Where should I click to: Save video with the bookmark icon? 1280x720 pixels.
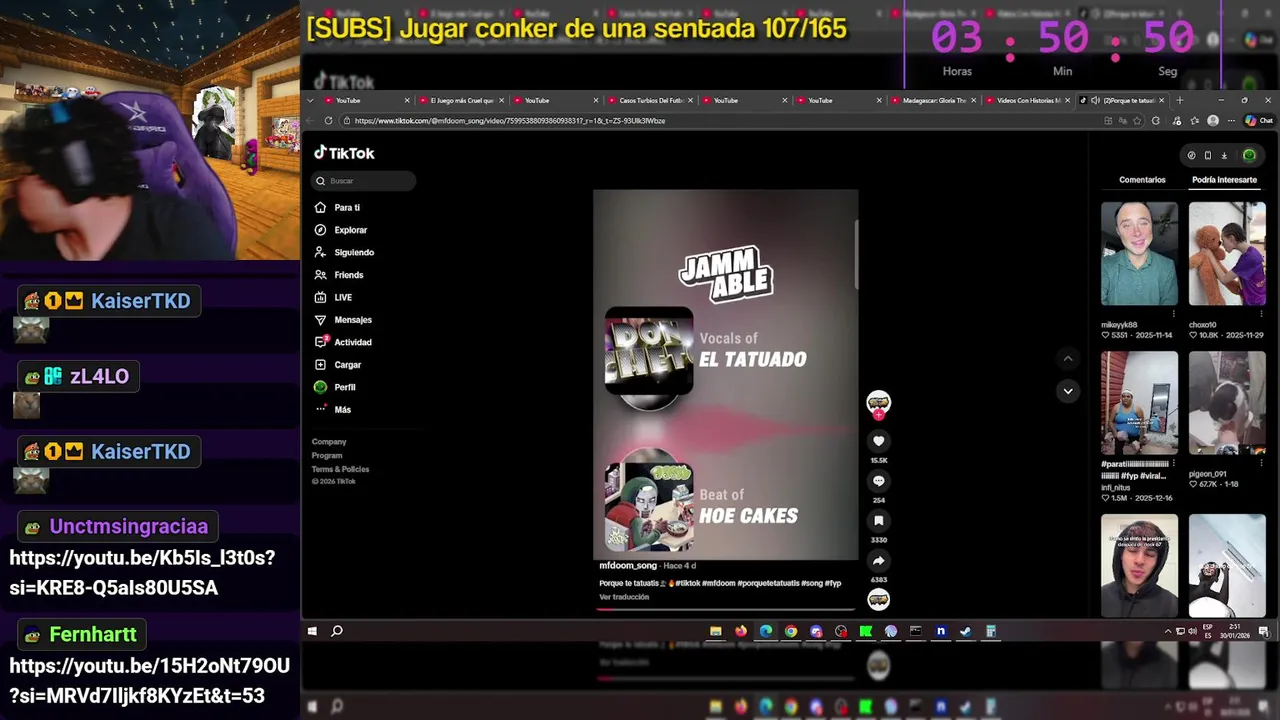click(878, 521)
